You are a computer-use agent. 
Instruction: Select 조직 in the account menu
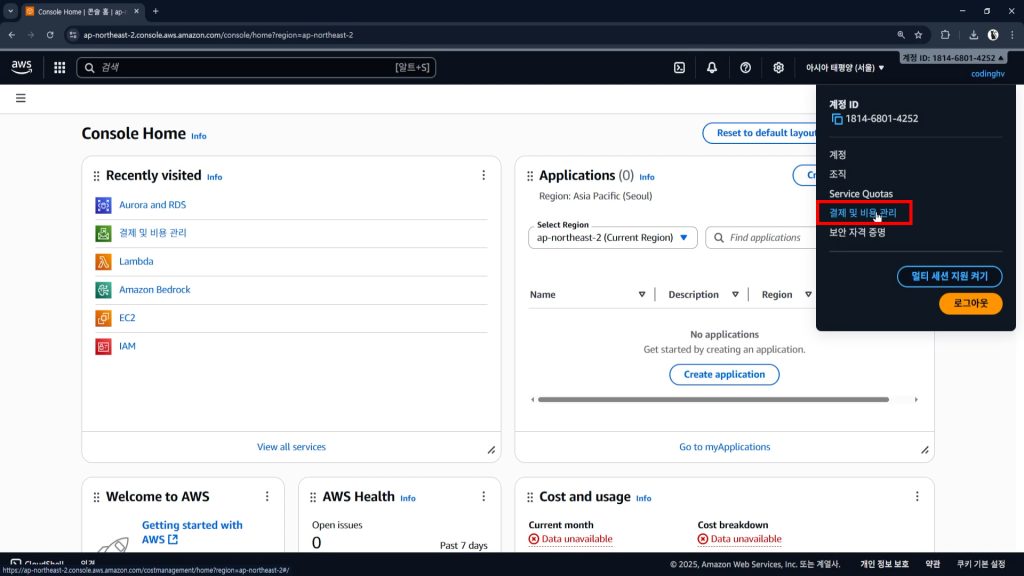(838, 174)
